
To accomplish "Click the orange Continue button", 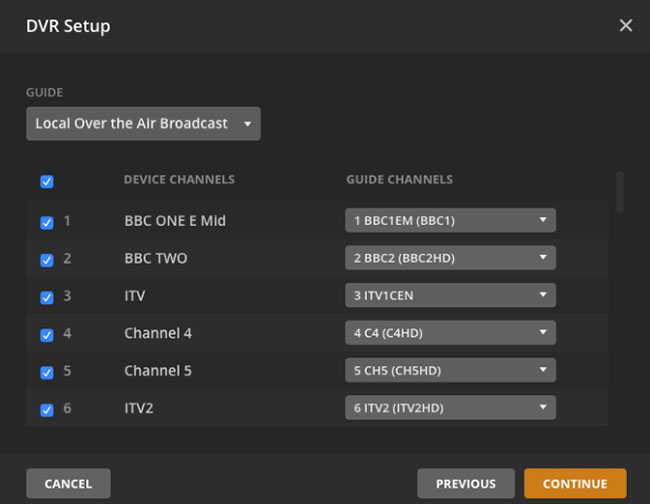I will point(575,484).
